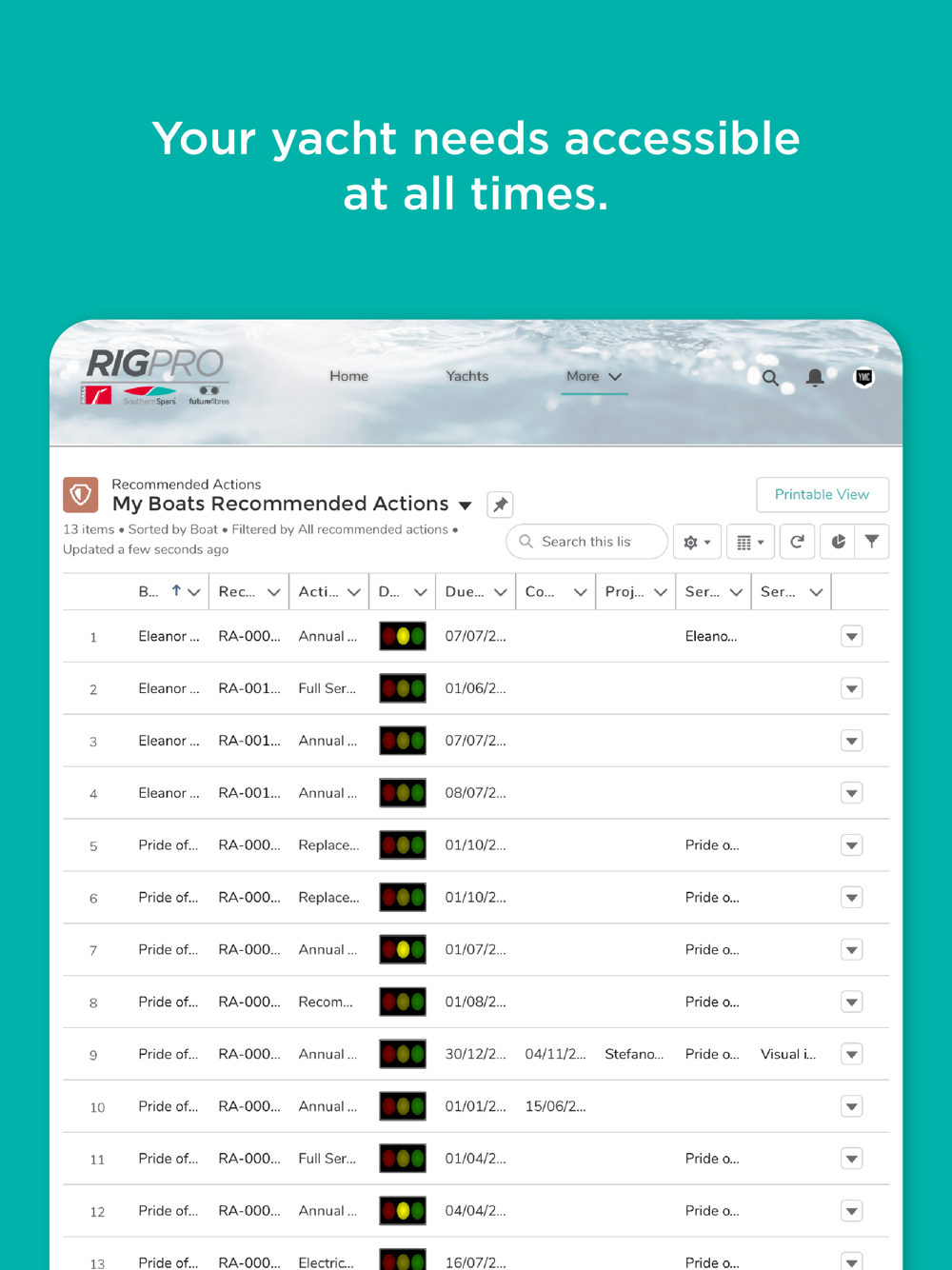Open row 1 actions dropdown

coord(852,636)
